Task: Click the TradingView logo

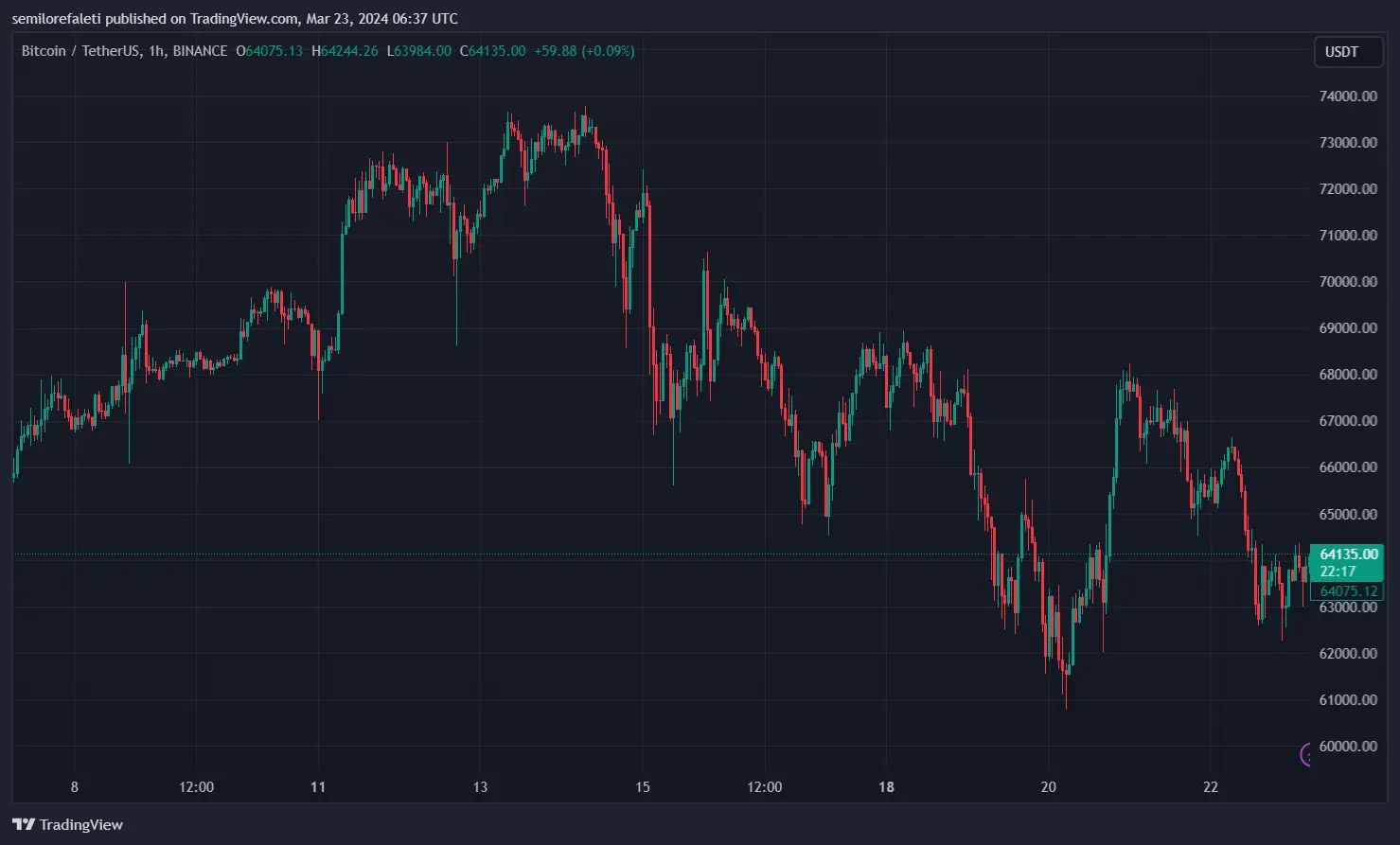Action: (66, 824)
